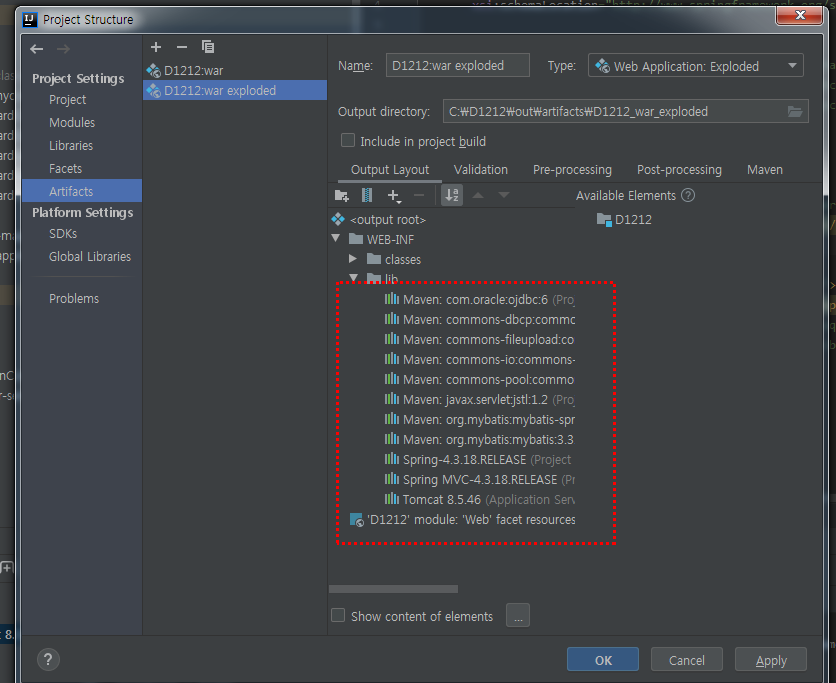Move element down in layout
The width and height of the screenshot is (836, 683).
[x=504, y=195]
